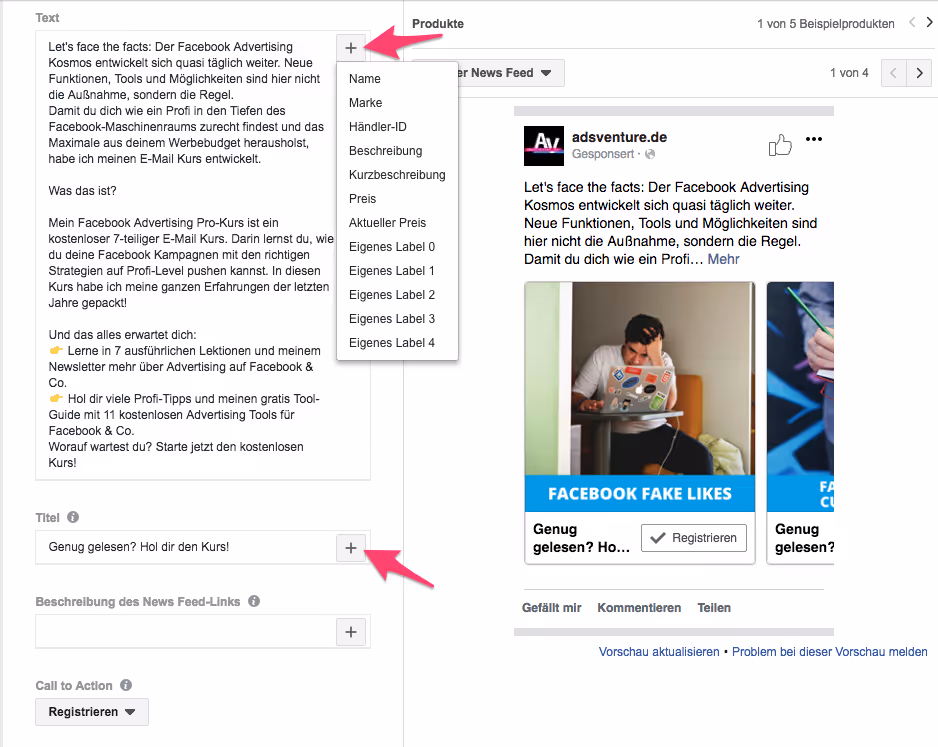Image resolution: width=938 pixels, height=747 pixels.
Task: Click the Mehr link in ad text
Action: tap(723, 259)
